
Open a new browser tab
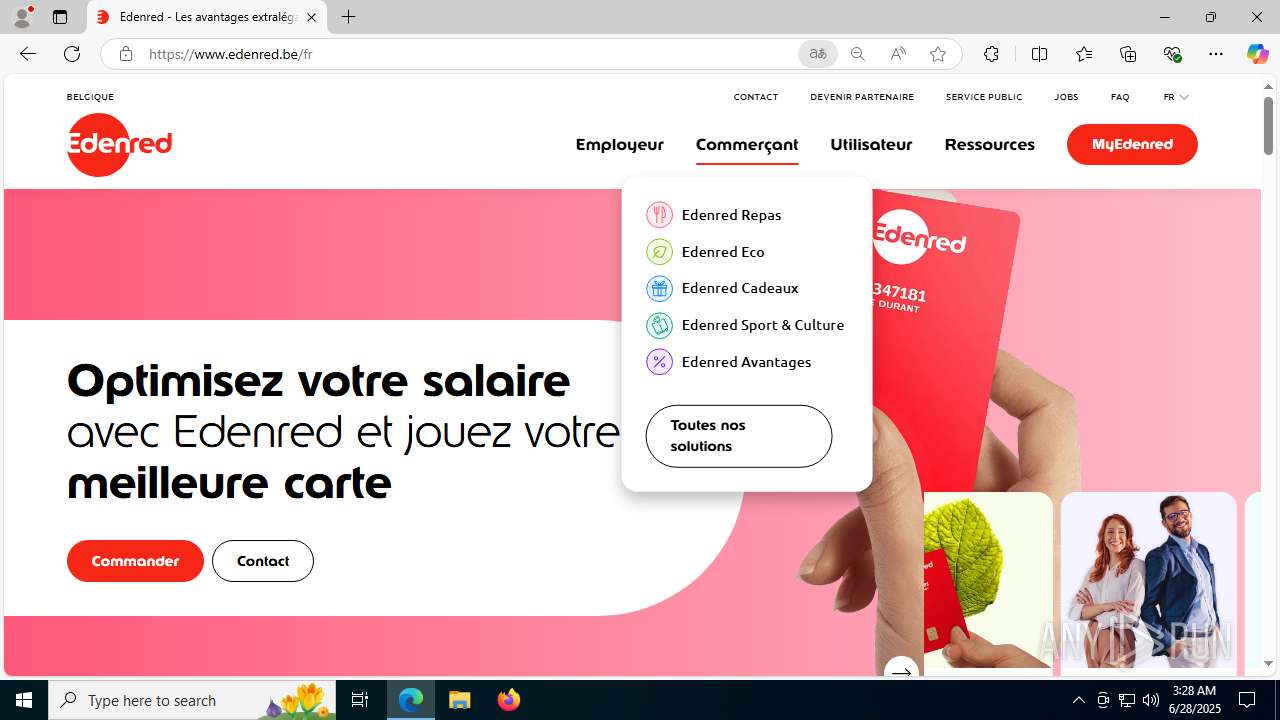[x=348, y=17]
